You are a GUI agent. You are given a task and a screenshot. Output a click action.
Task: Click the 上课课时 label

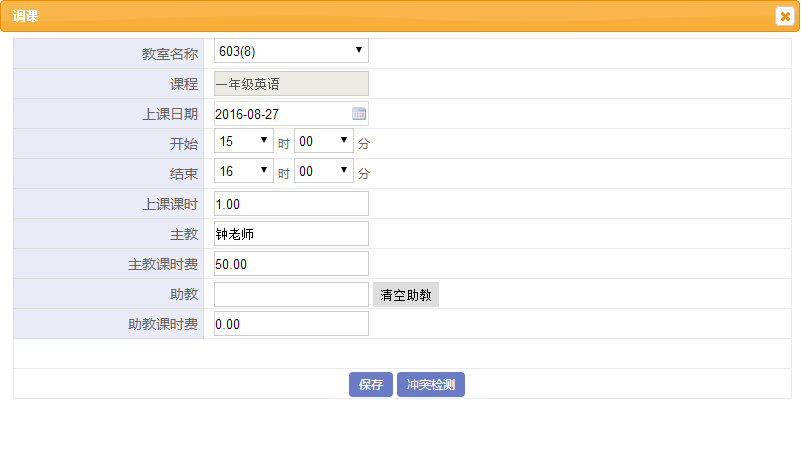point(170,204)
